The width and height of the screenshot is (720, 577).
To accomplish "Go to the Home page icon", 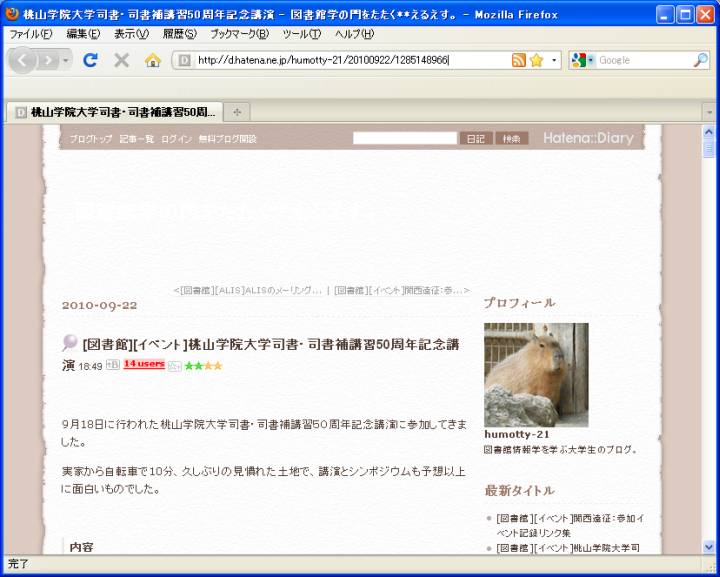I will [x=152, y=60].
